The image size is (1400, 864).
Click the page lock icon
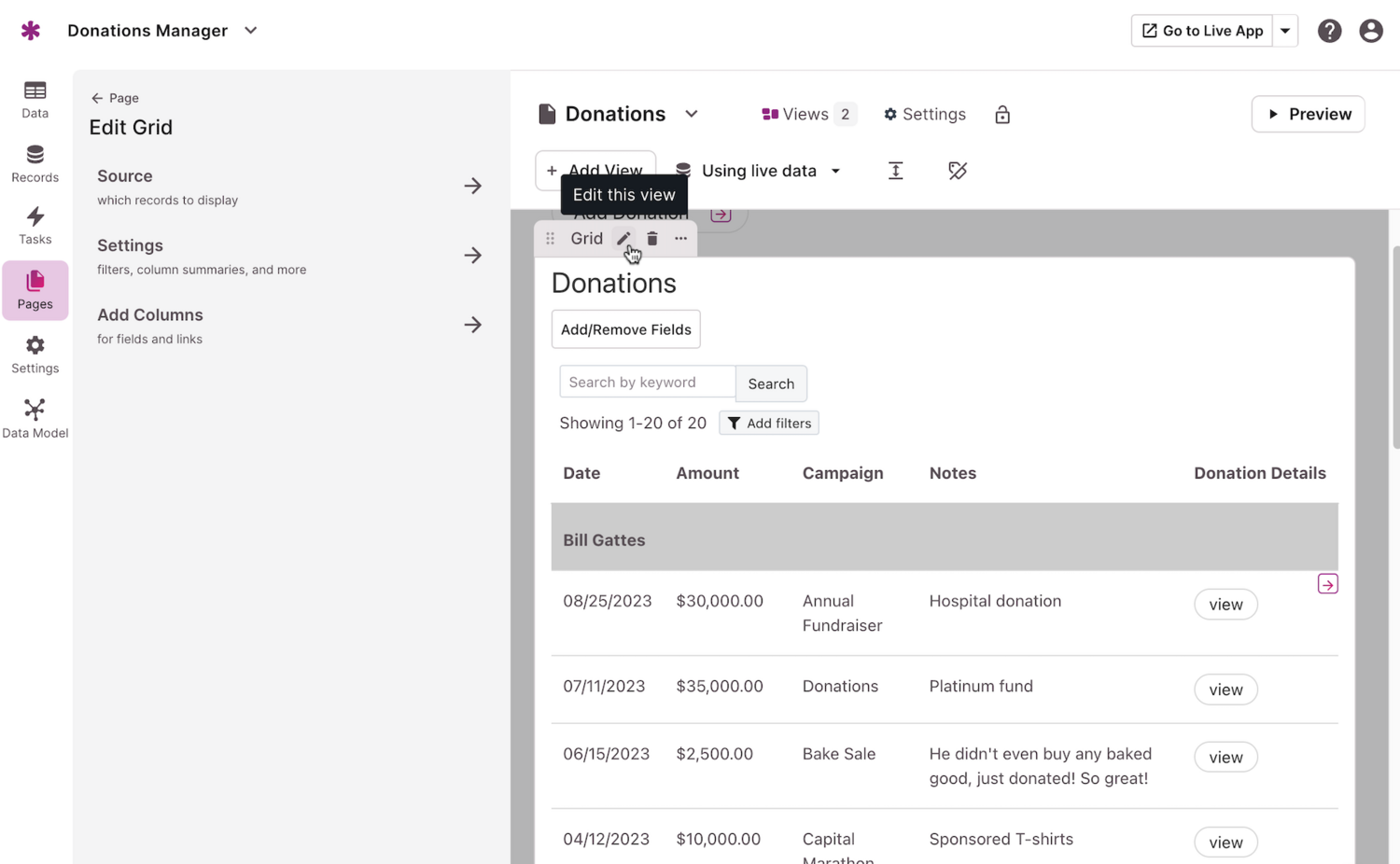coord(1002,115)
